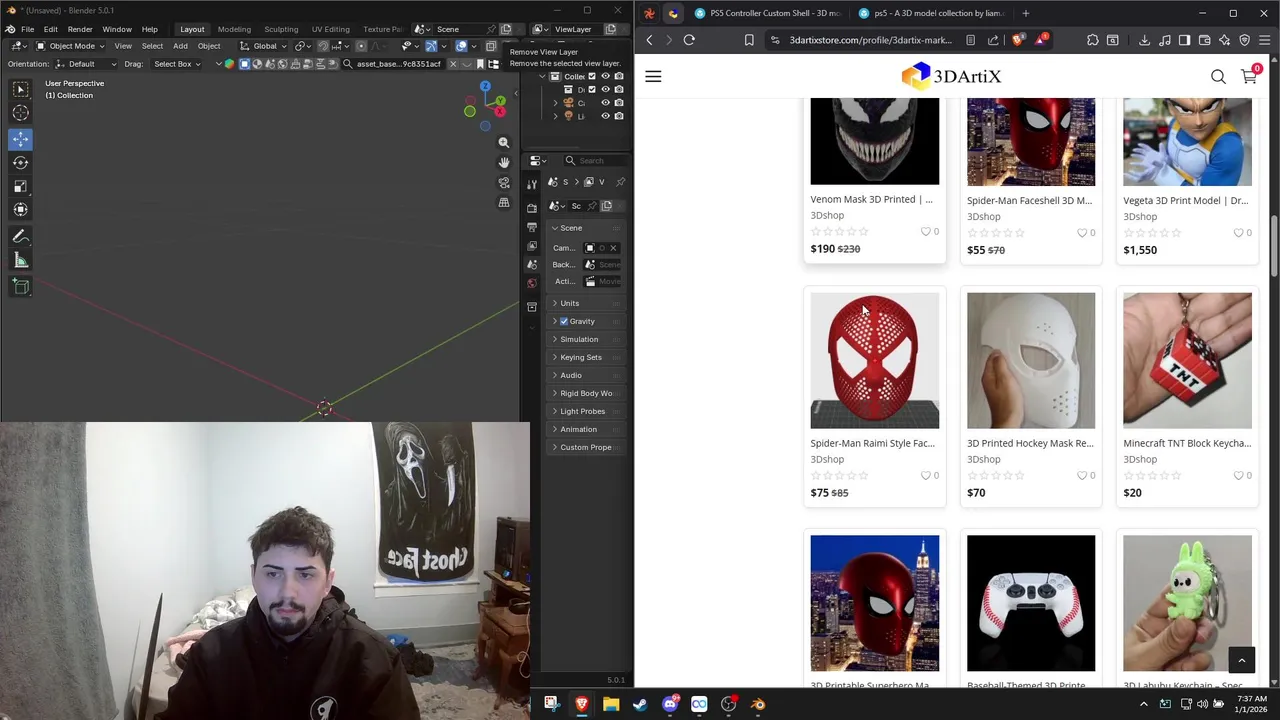1280x720 pixels.
Task: Toggle camera view icon in viewport
Action: pos(504,182)
